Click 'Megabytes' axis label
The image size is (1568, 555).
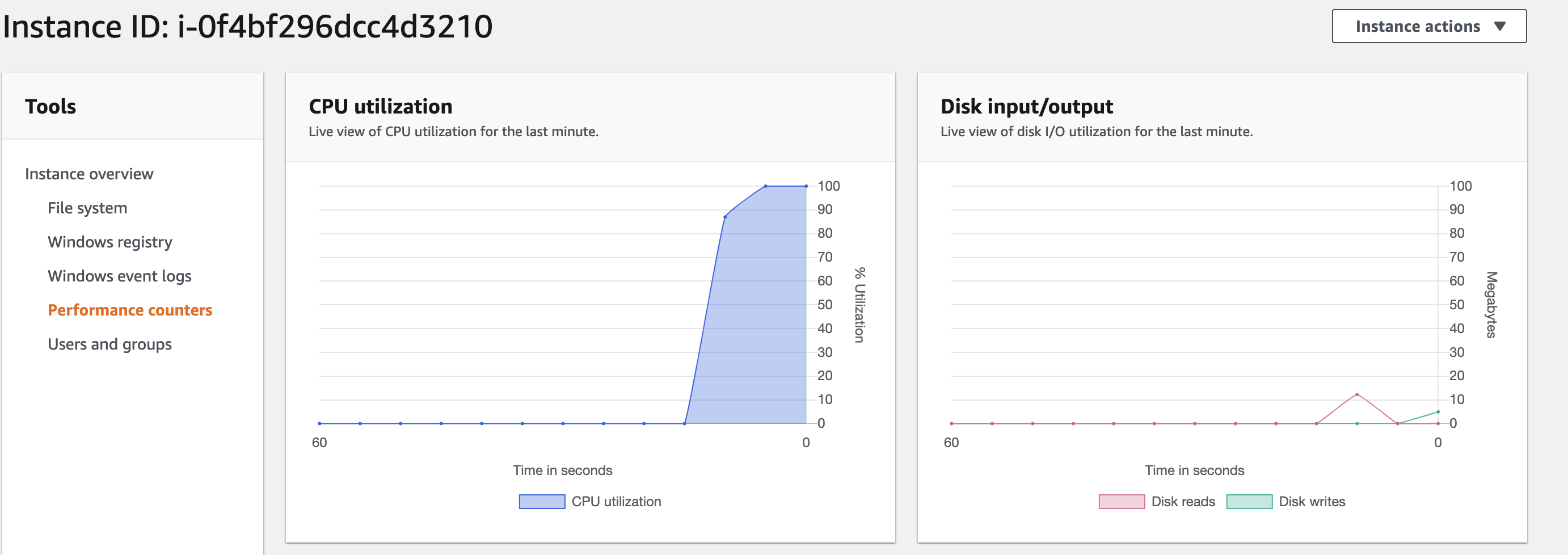[x=1491, y=305]
